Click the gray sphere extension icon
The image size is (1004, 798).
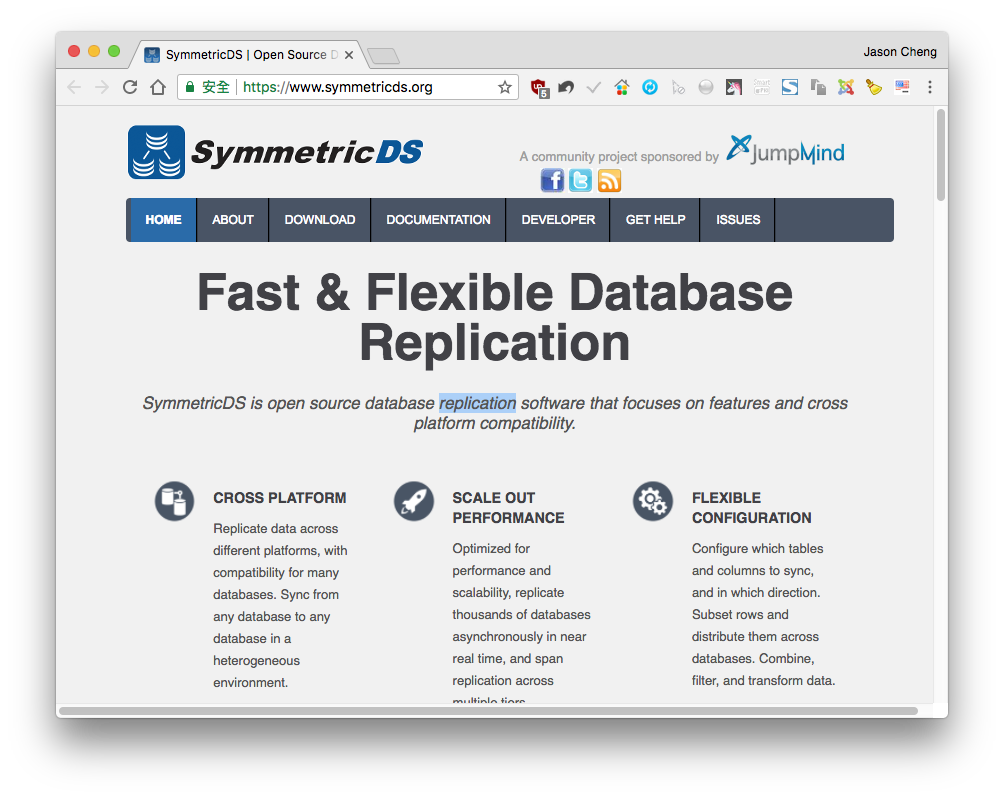[706, 87]
